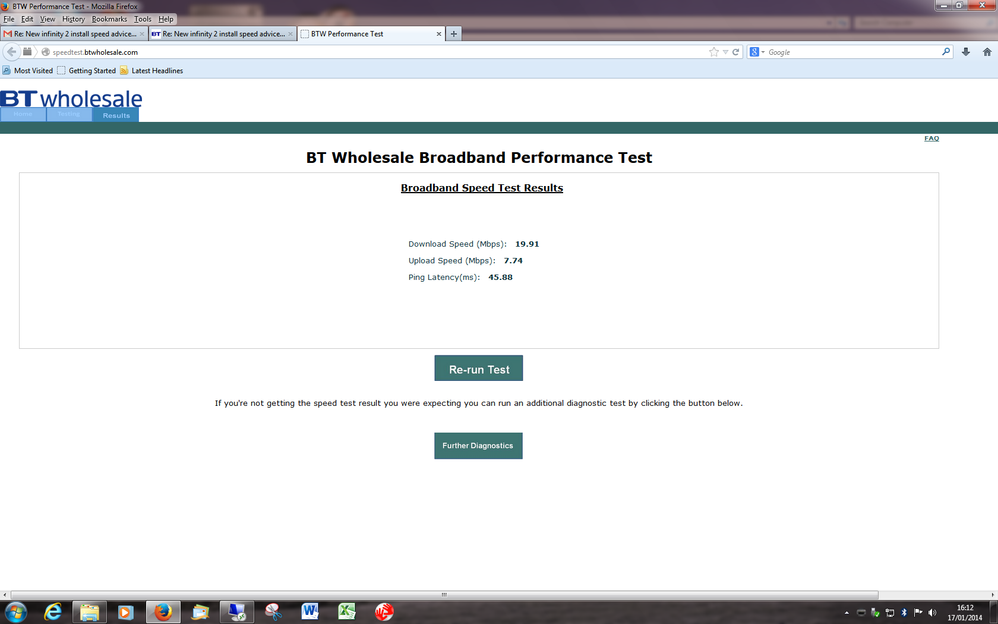
Task: Click the site identity globe icon
Action: [45, 52]
